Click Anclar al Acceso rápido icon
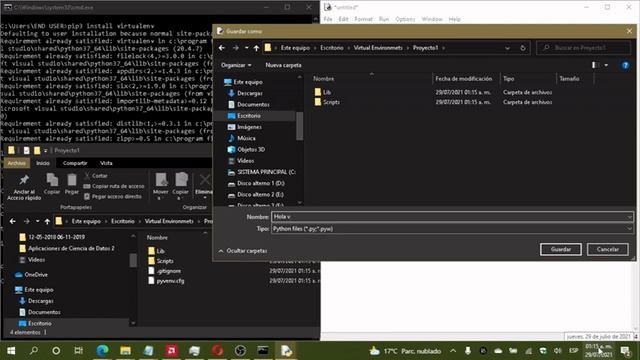The height and width of the screenshot is (360, 640). click(x=24, y=187)
